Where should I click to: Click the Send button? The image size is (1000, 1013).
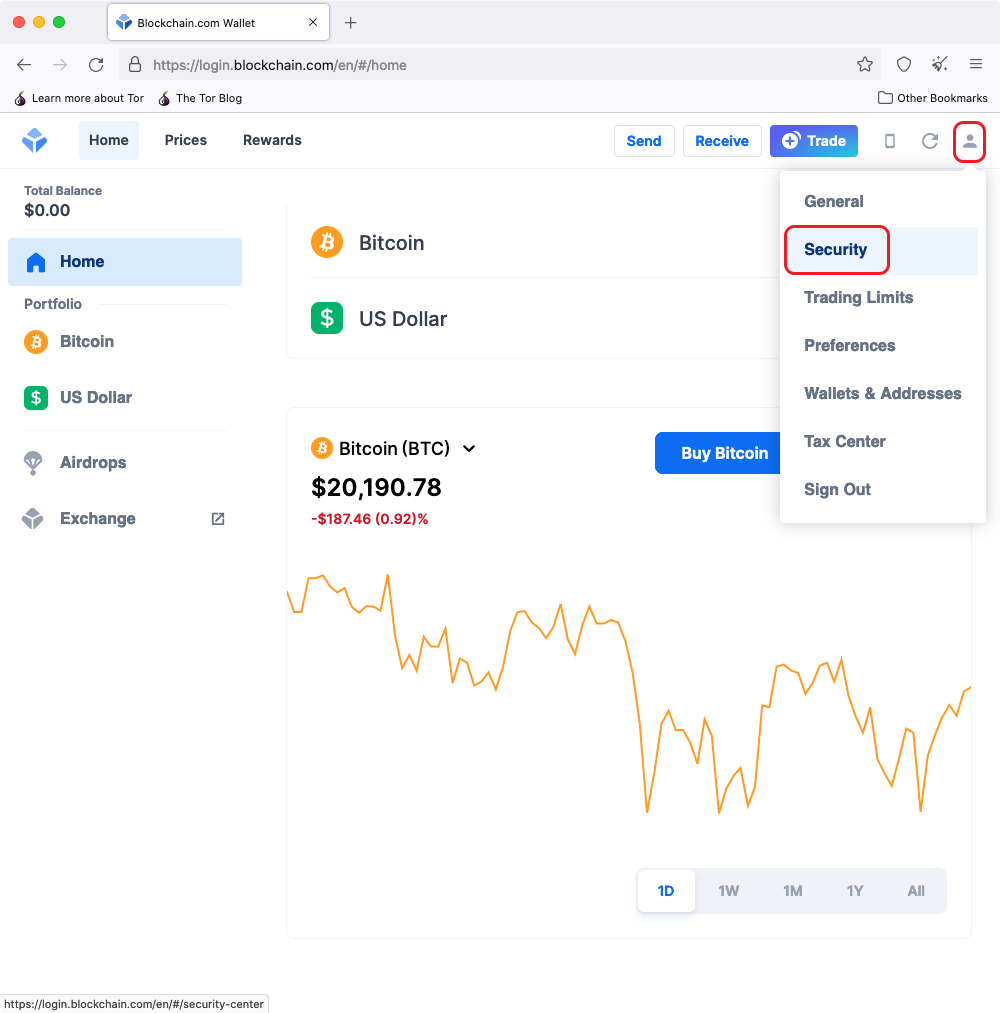coord(644,141)
